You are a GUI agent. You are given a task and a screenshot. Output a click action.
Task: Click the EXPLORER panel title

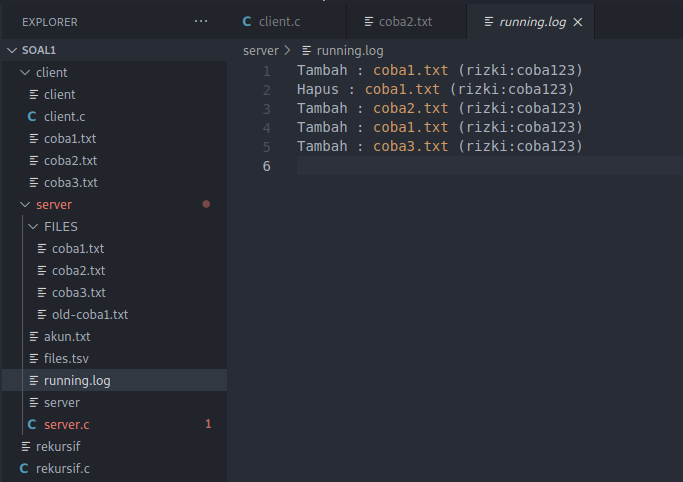pyautogui.click(x=50, y=22)
